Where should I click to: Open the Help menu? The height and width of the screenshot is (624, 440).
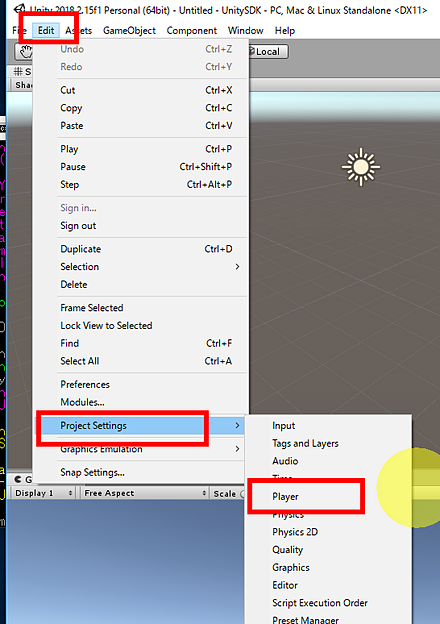(285, 31)
